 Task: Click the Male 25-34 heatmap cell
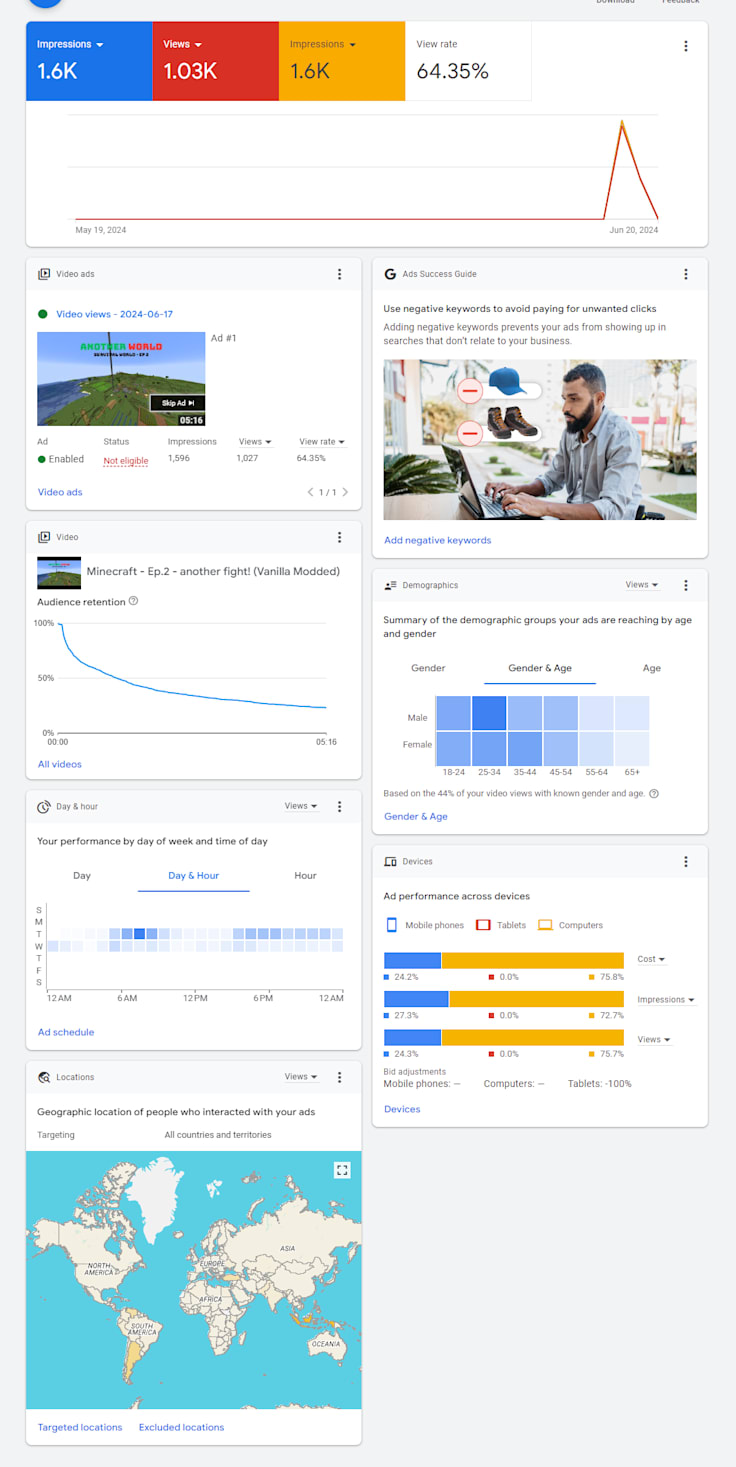coord(489,713)
